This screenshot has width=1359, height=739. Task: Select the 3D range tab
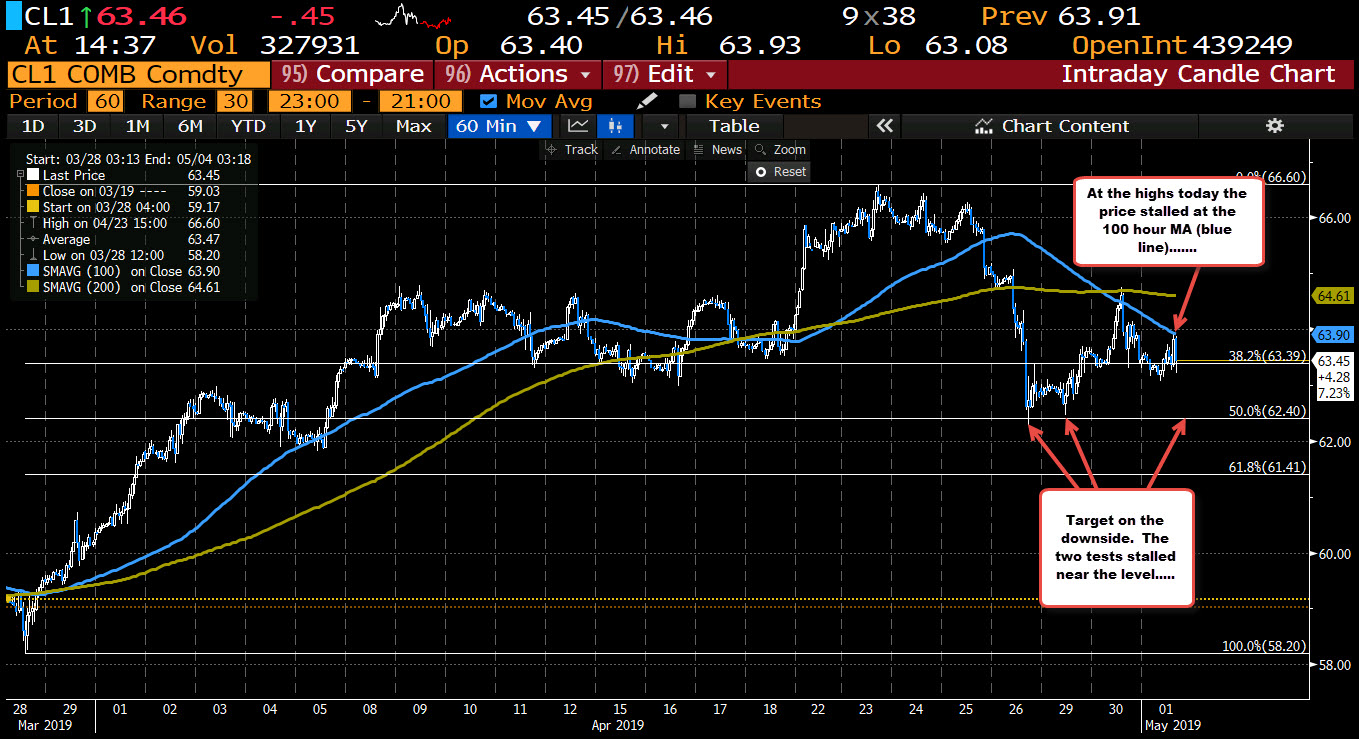[x=85, y=126]
